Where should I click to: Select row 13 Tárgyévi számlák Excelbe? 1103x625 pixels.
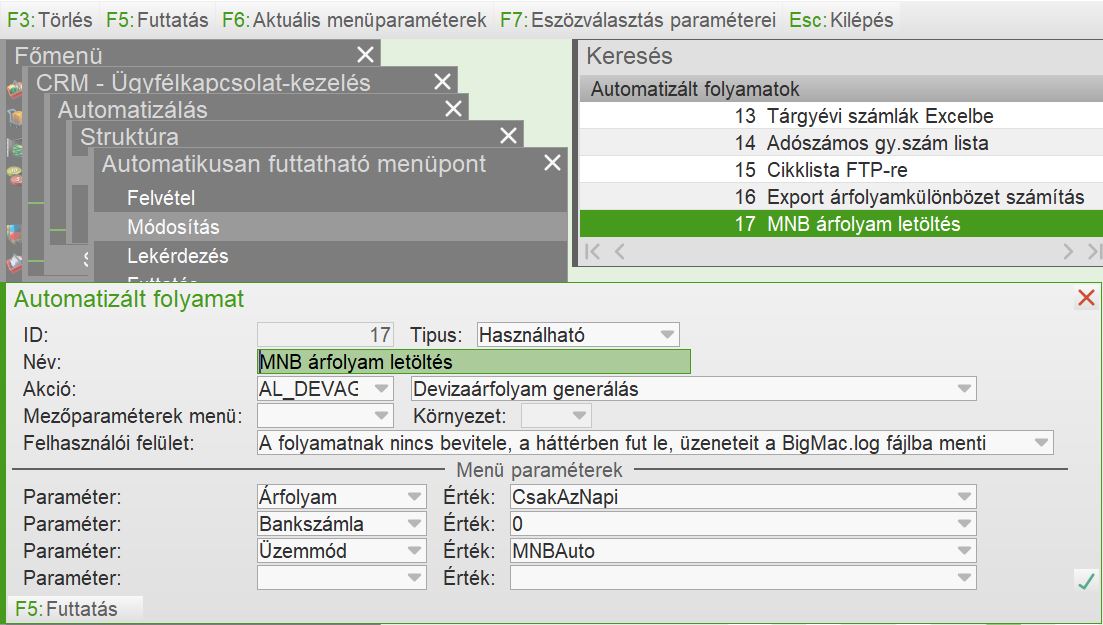click(841, 116)
